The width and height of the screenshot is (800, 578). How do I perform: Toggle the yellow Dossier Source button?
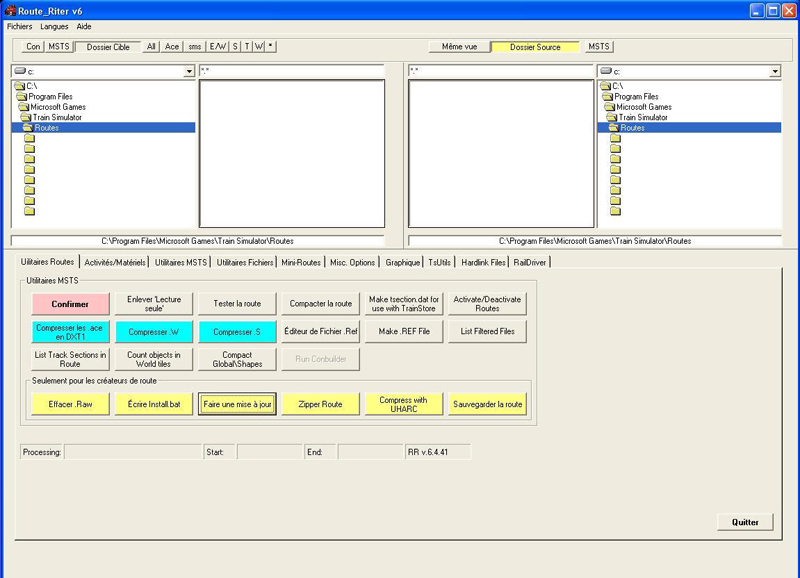click(535, 47)
